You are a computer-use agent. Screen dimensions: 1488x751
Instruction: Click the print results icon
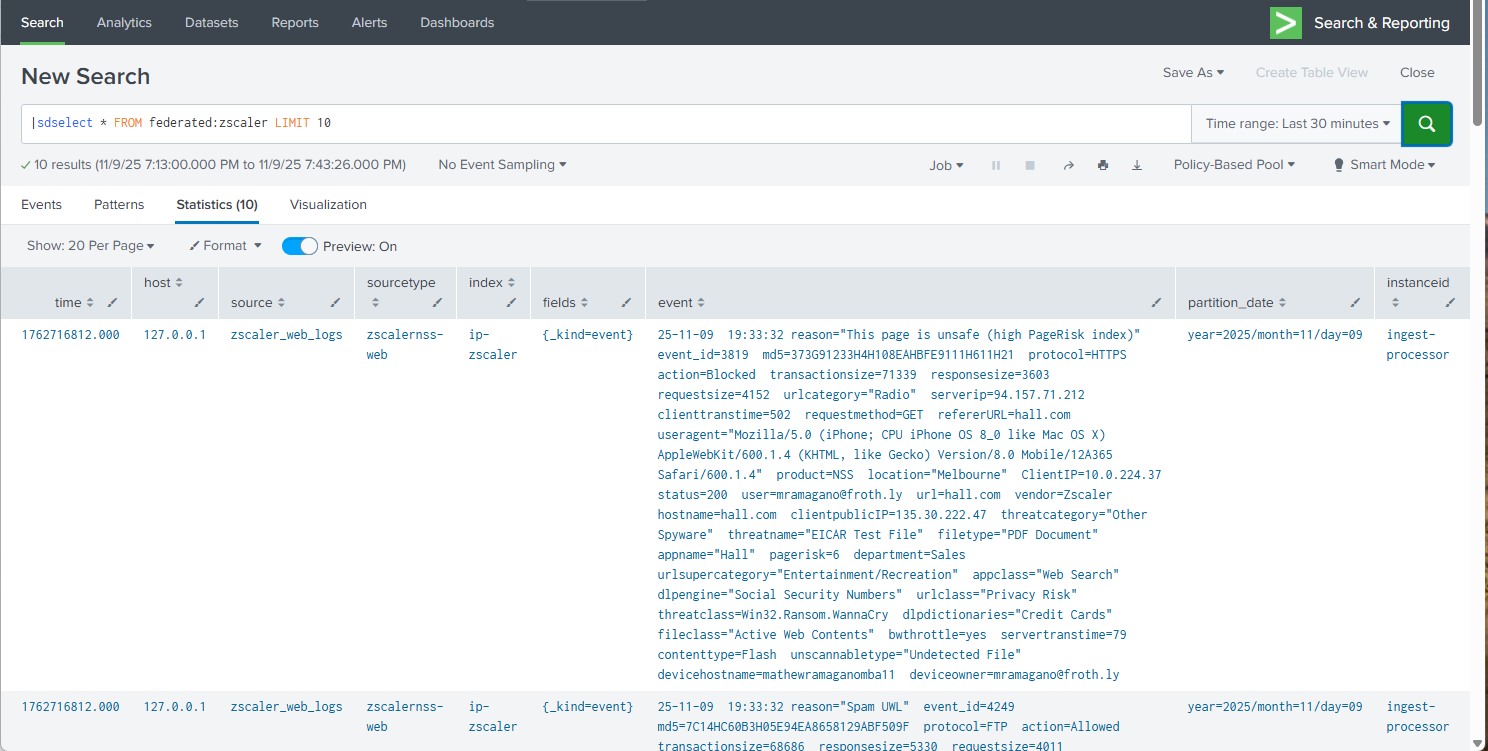(1102, 166)
